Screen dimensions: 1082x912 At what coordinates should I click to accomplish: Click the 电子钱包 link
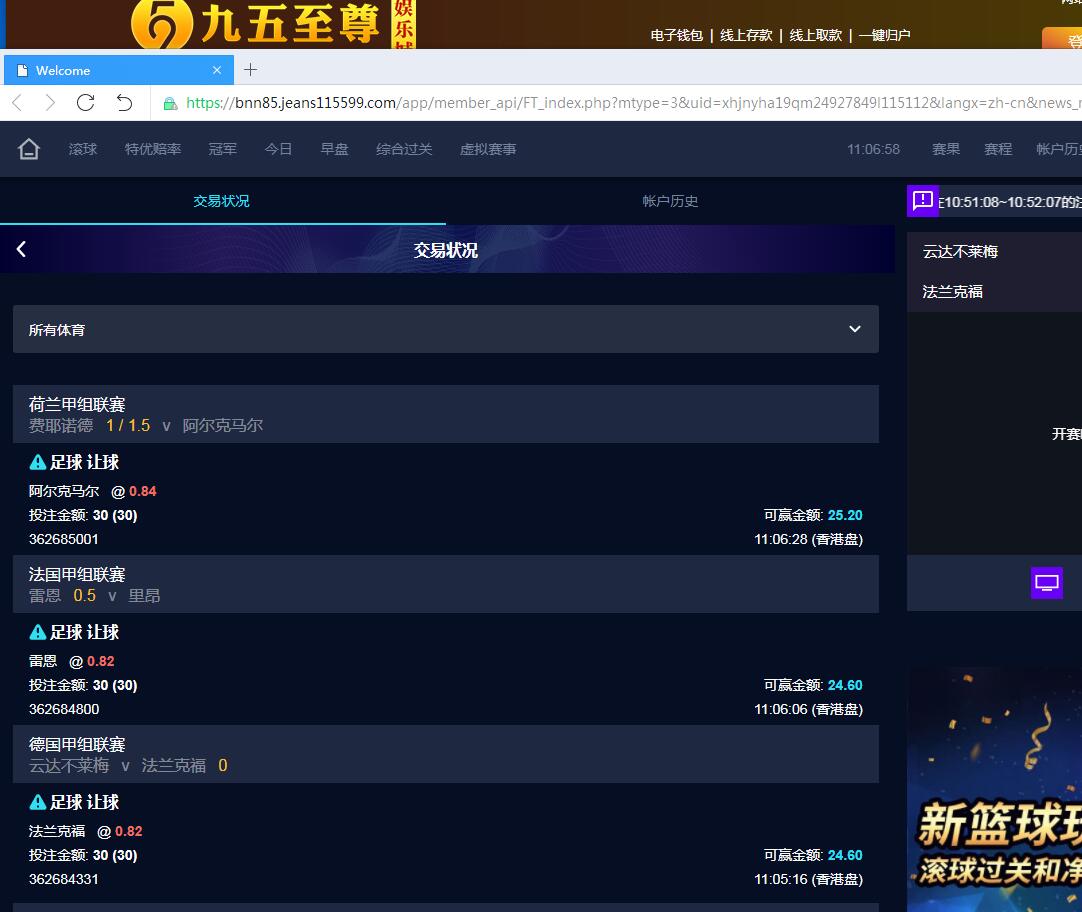pyautogui.click(x=676, y=35)
